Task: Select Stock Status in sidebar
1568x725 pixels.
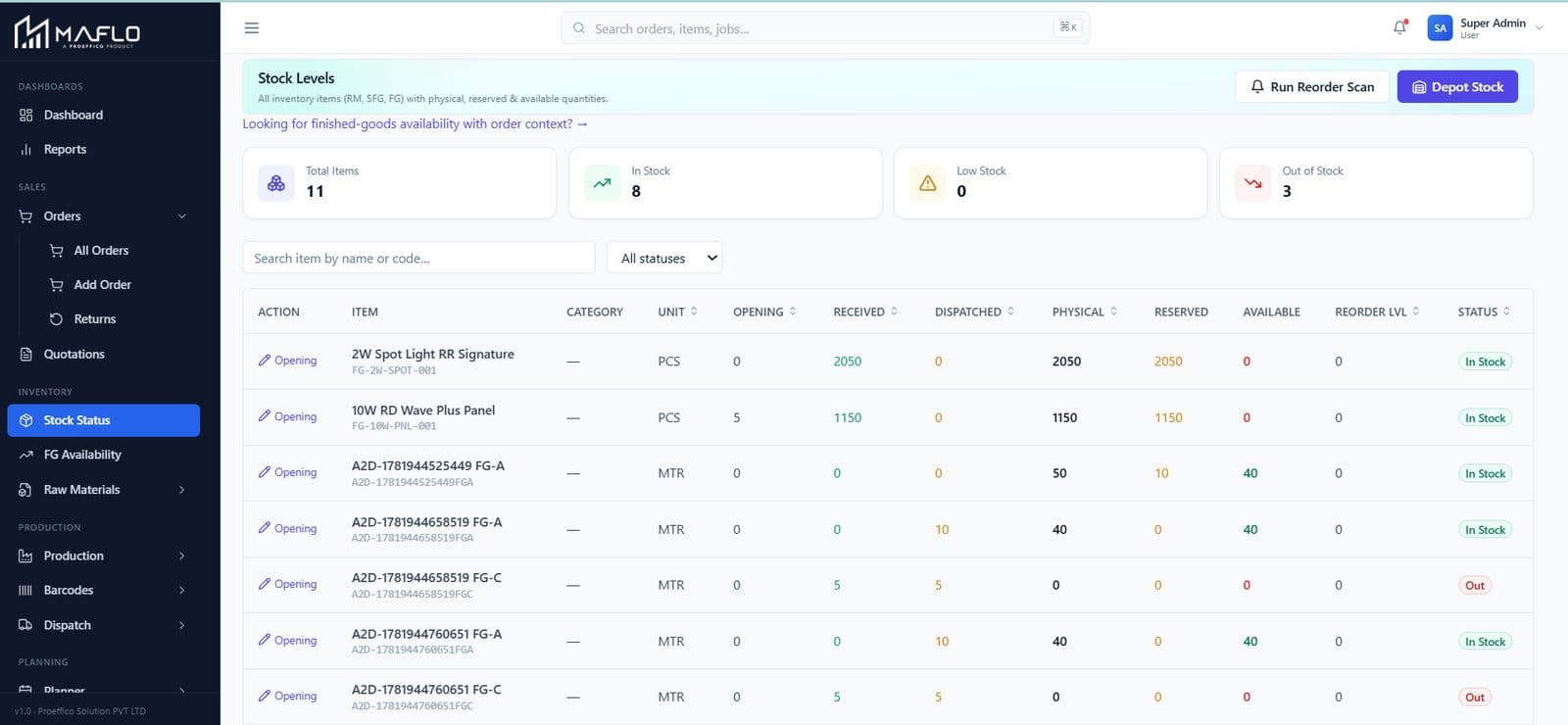Action: point(103,420)
